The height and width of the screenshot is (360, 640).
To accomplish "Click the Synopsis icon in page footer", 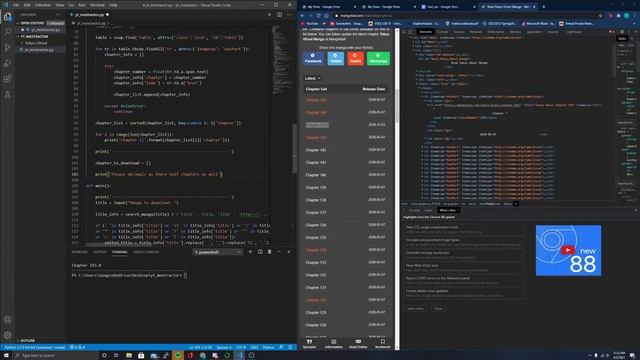I will [309, 343].
